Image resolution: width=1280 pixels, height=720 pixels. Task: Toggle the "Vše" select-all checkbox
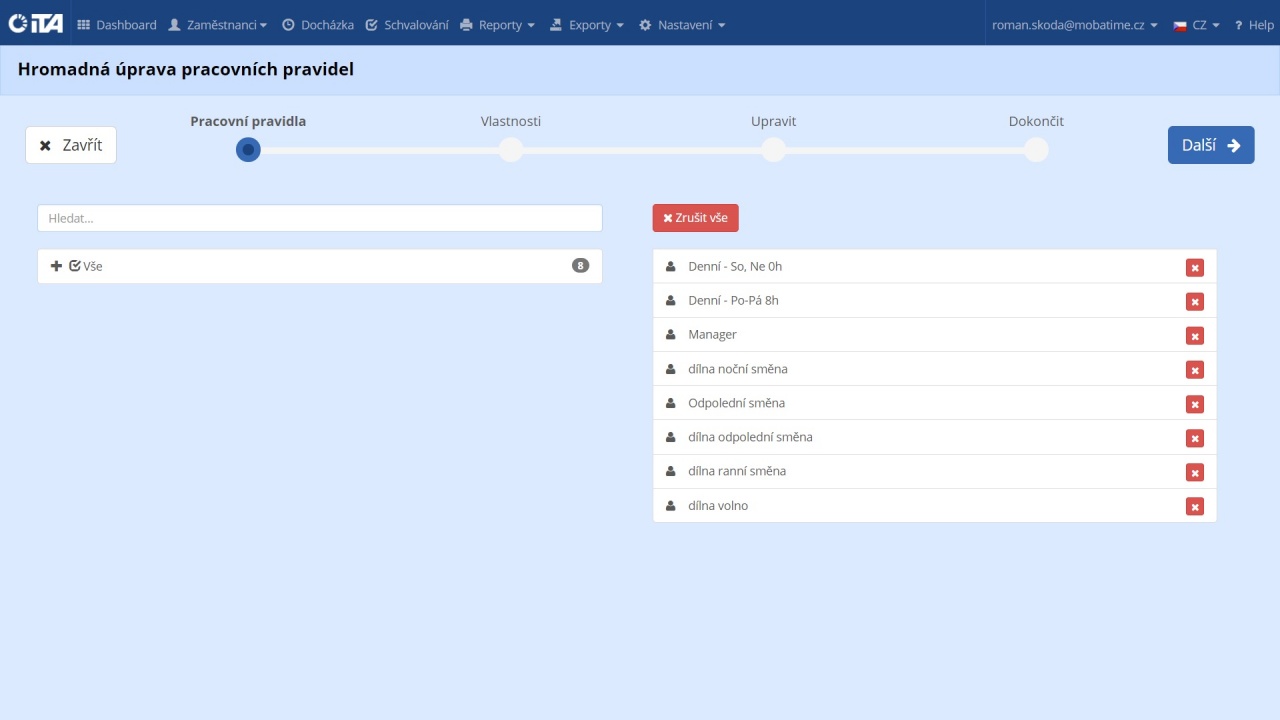tap(75, 266)
